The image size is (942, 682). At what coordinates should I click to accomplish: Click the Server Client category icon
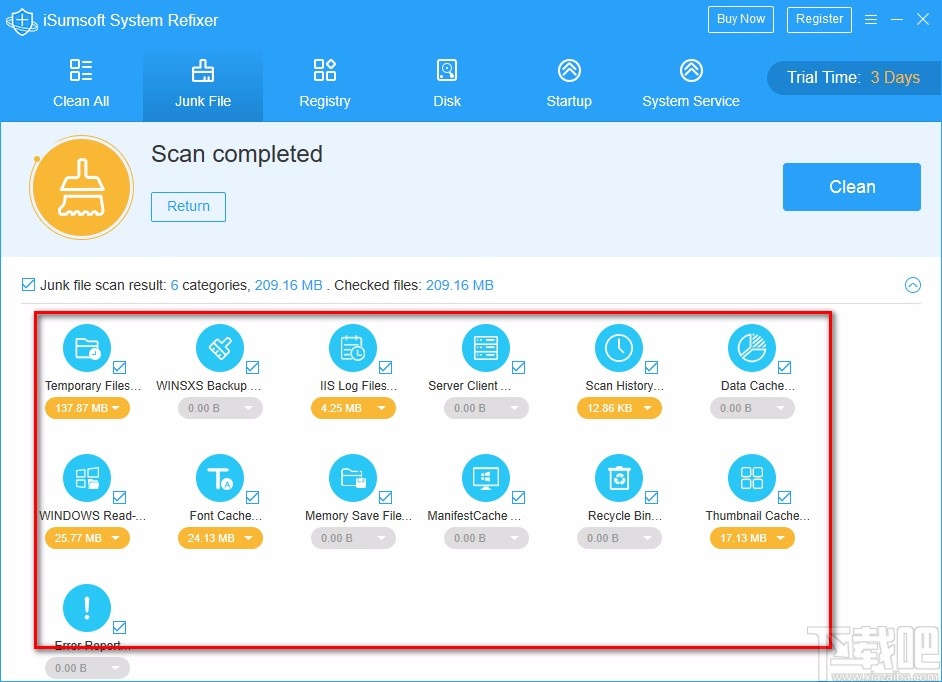(486, 348)
